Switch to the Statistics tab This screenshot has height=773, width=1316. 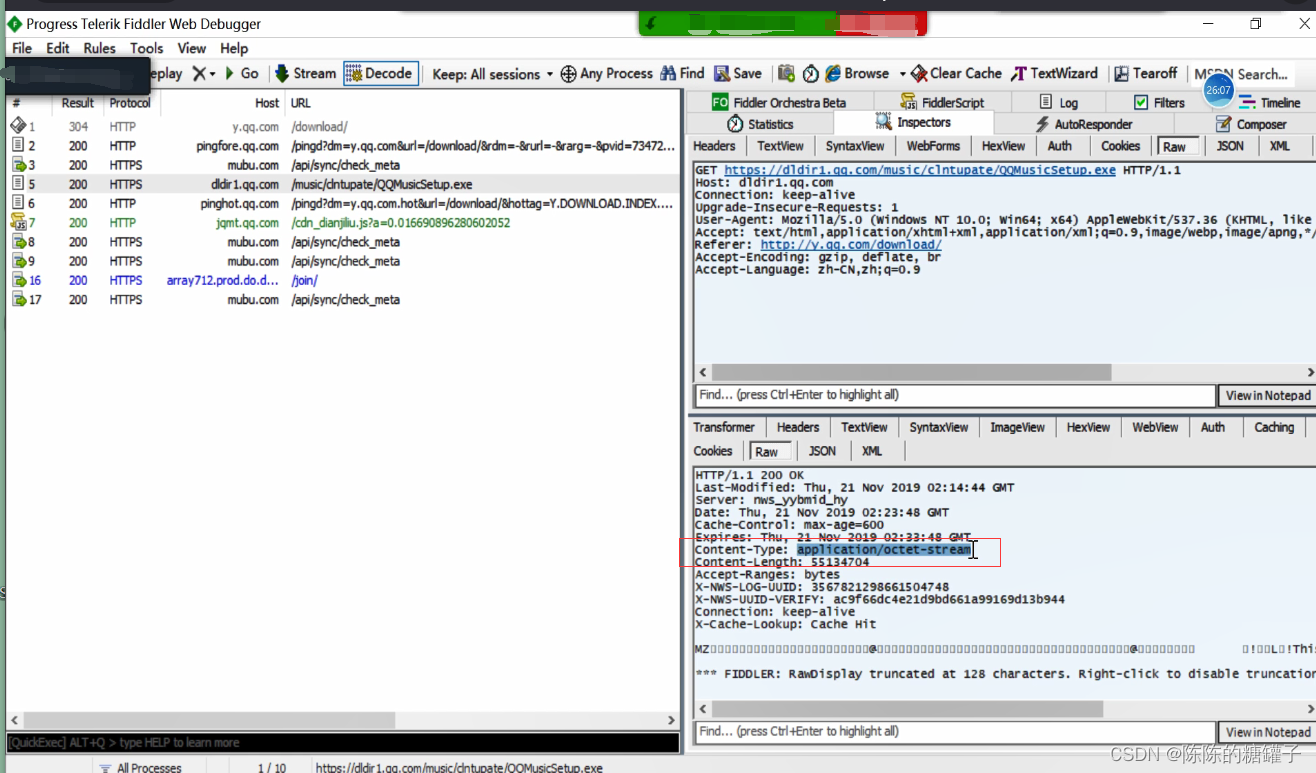[x=760, y=124]
